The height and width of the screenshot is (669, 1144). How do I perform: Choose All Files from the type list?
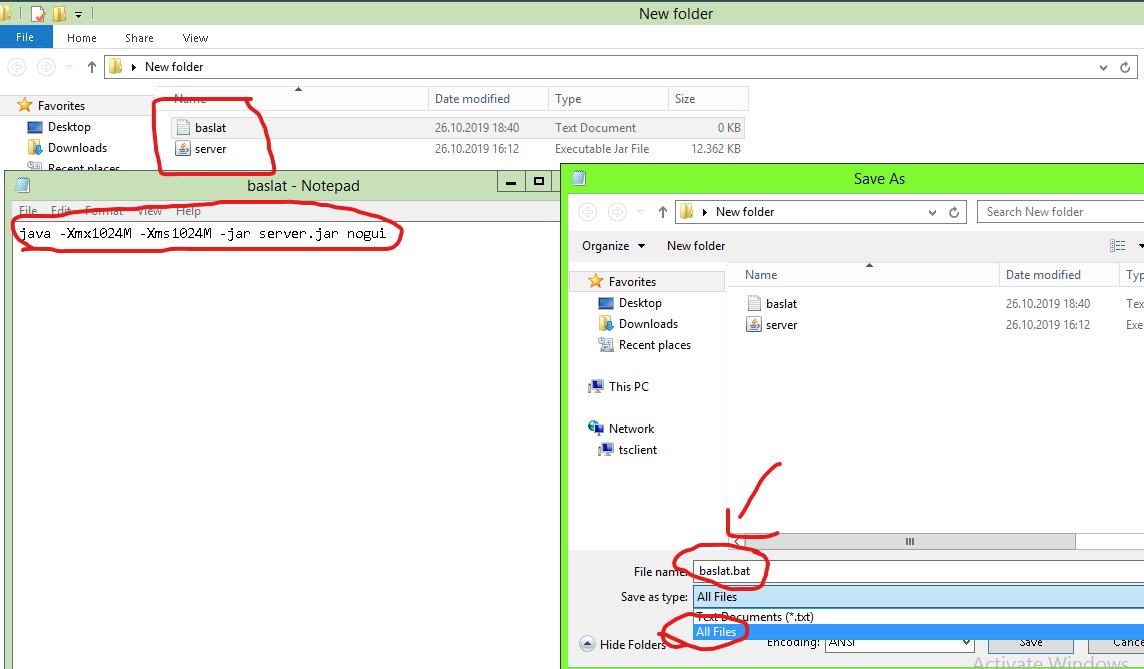716,632
